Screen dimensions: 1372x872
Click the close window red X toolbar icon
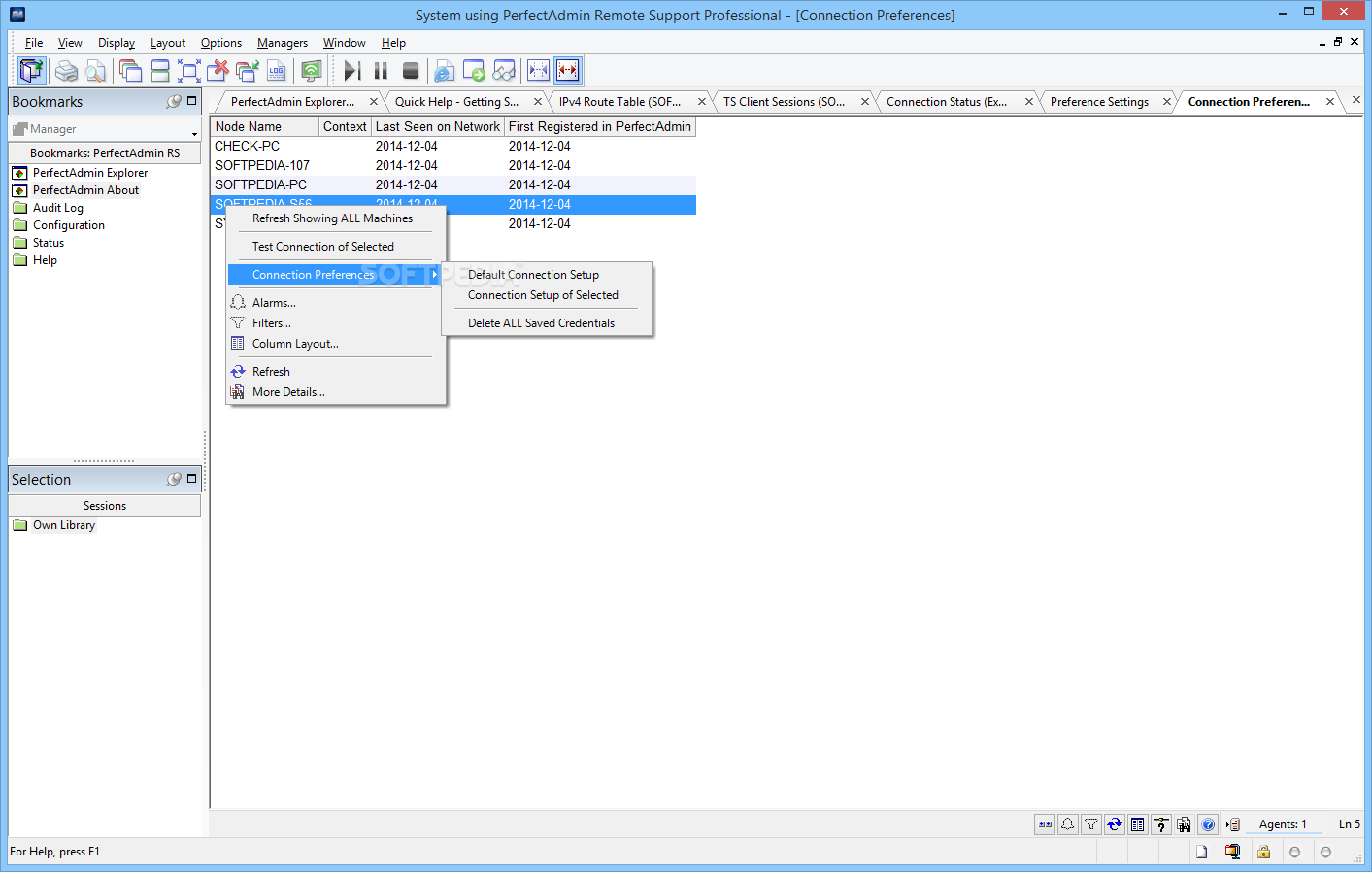tap(218, 71)
